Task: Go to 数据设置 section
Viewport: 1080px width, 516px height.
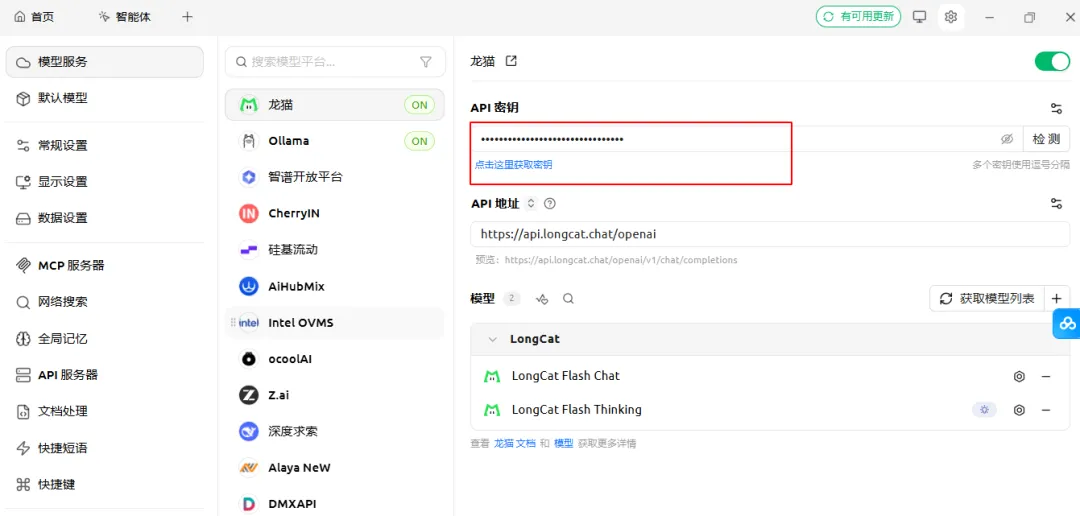Action: point(105,218)
